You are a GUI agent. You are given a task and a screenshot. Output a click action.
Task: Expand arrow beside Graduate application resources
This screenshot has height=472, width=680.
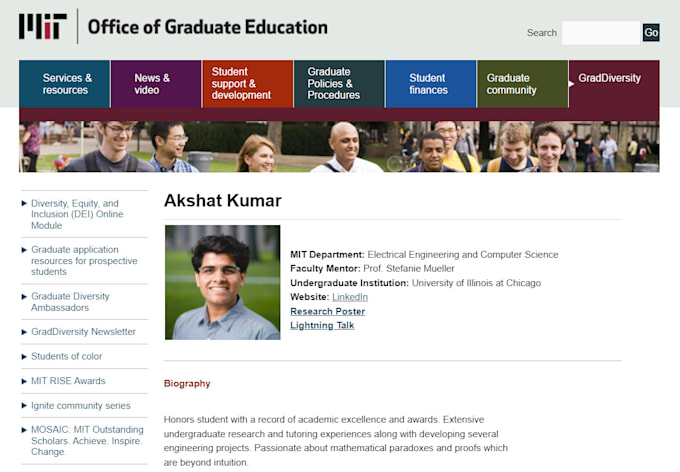(x=24, y=249)
